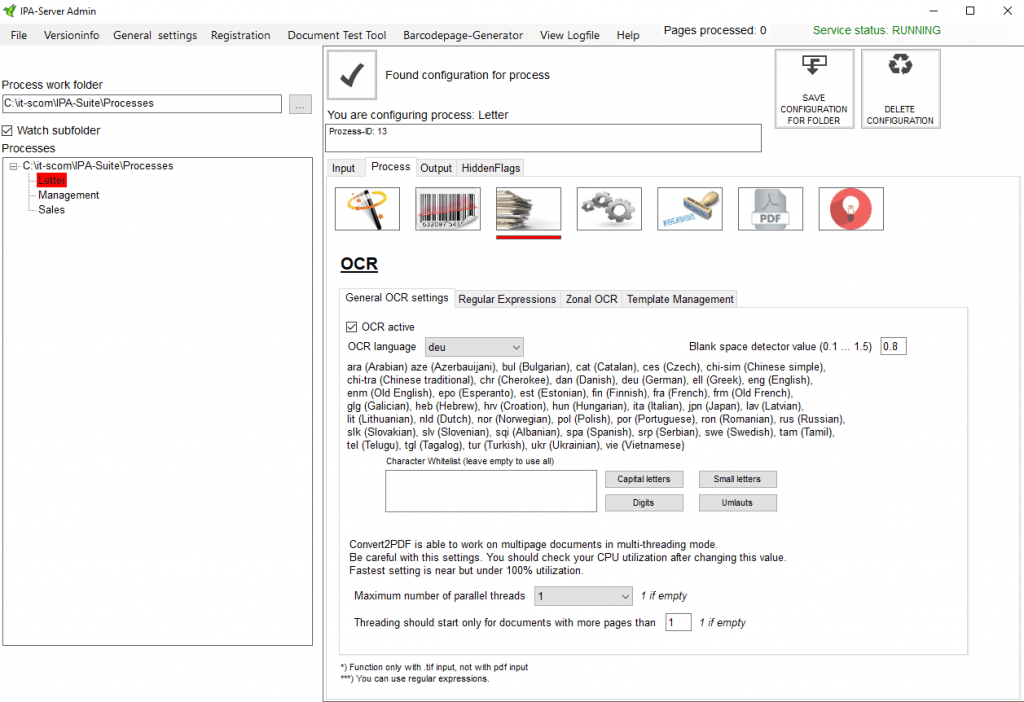The image size is (1024, 702).
Task: Select Management process in the tree
Action: pos(68,195)
